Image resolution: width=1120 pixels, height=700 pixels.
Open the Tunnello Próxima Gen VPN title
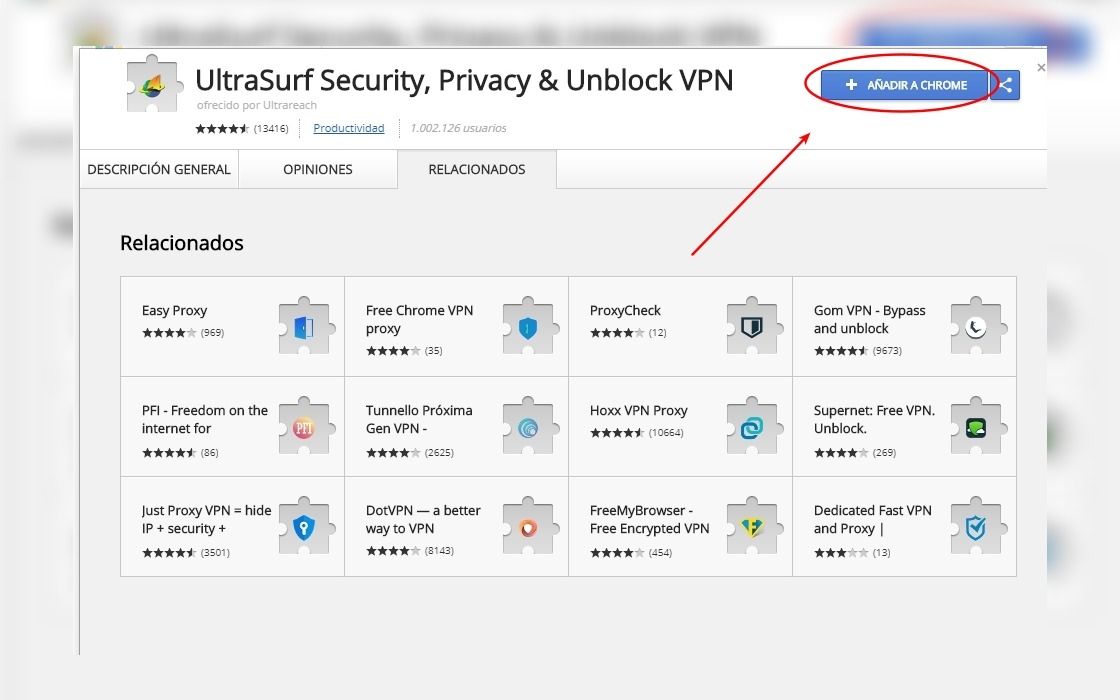(419, 419)
